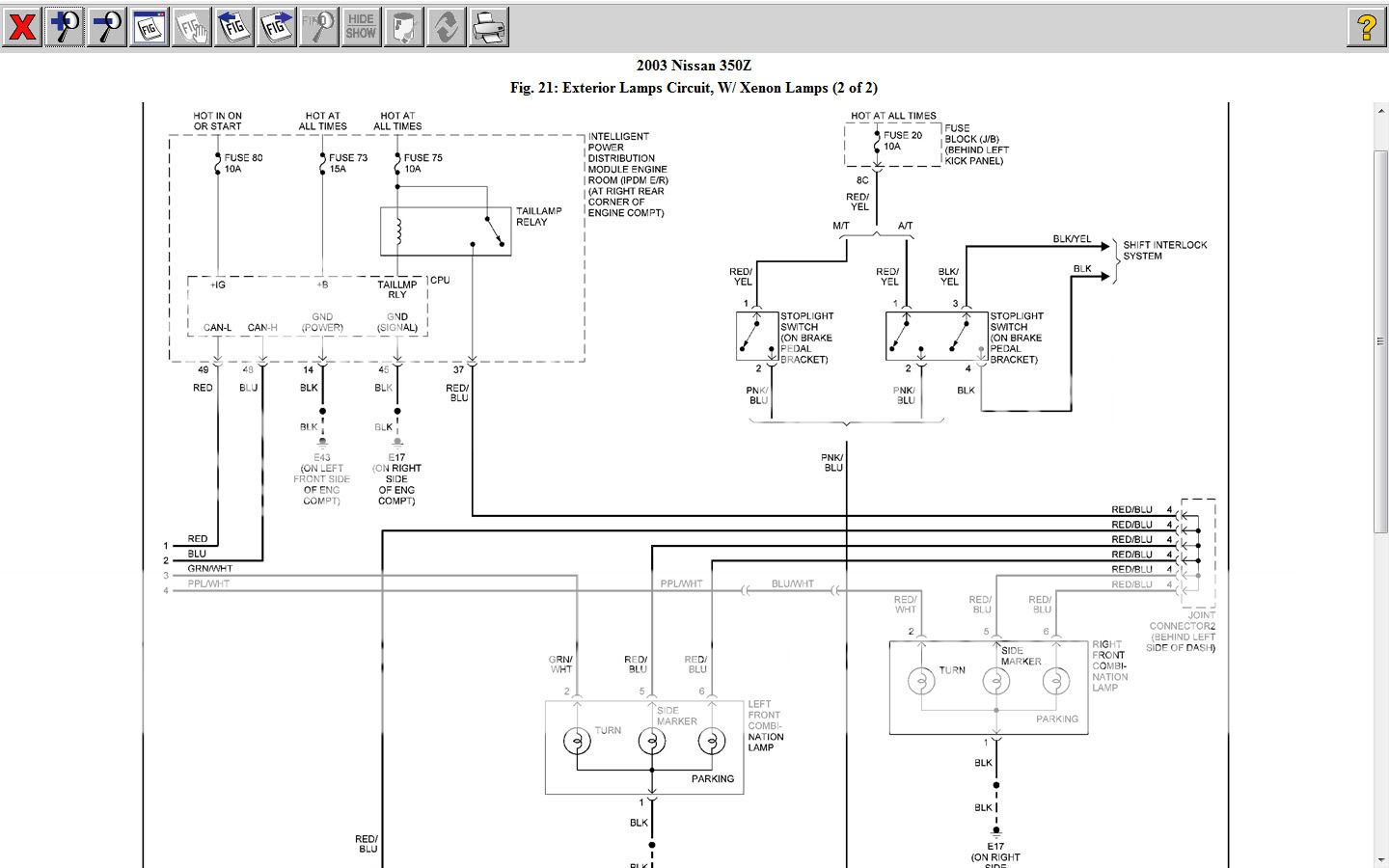Click the 'E17' ground label under the IPDM
Image resolution: width=1389 pixels, height=868 pixels.
pyautogui.click(x=397, y=458)
